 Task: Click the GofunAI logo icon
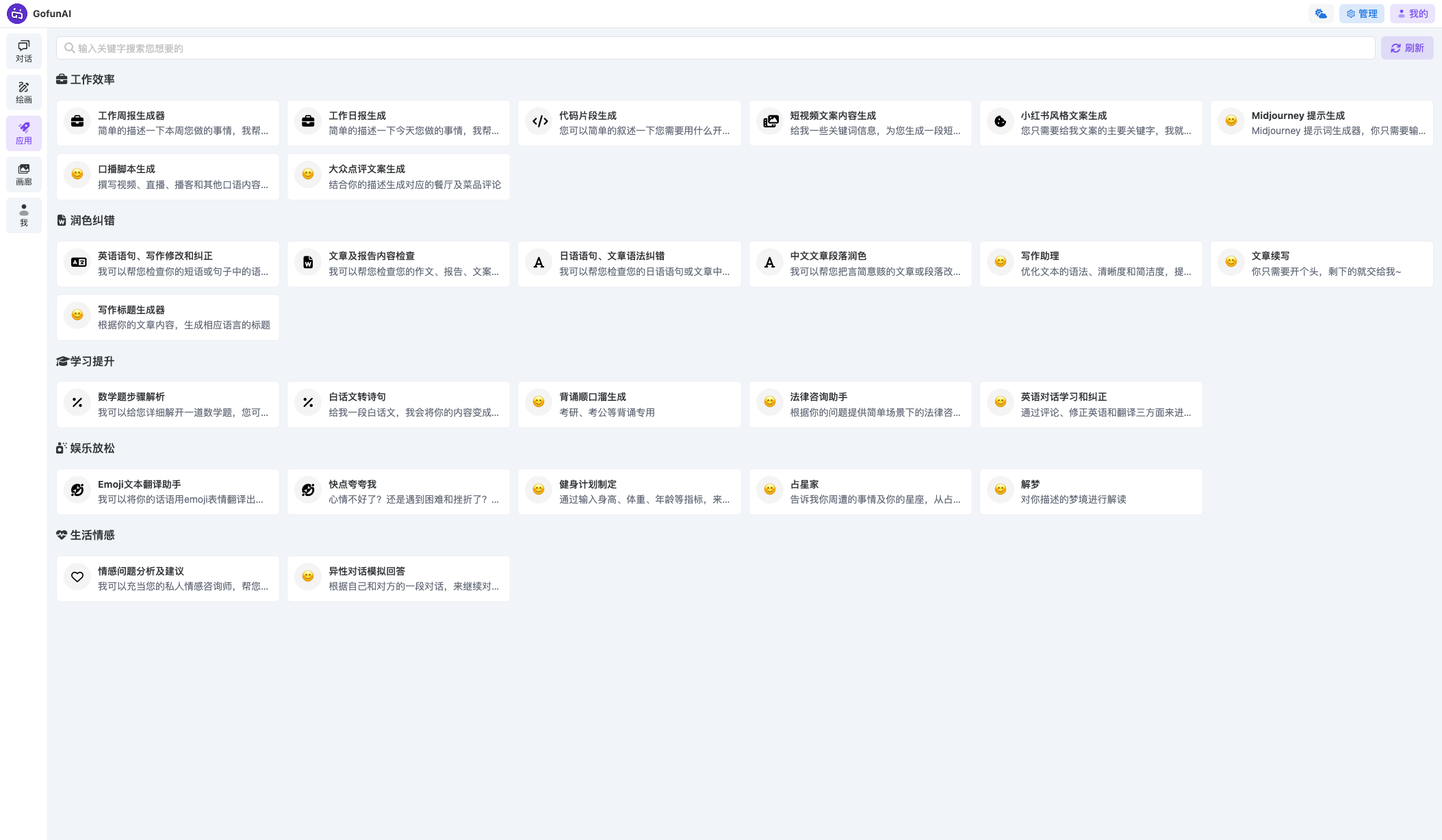(x=16, y=13)
